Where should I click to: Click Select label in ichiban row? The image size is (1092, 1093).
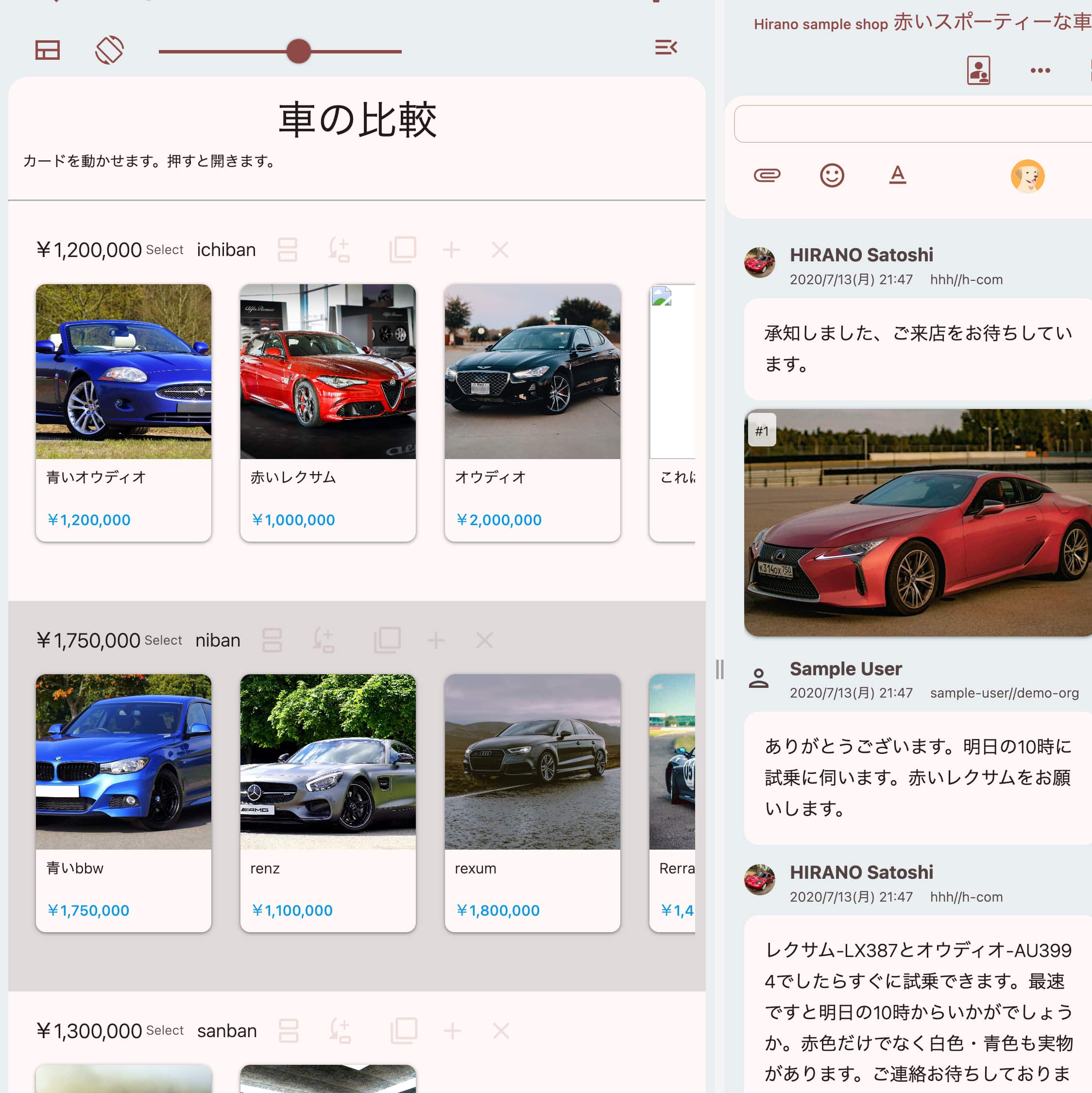point(165,250)
